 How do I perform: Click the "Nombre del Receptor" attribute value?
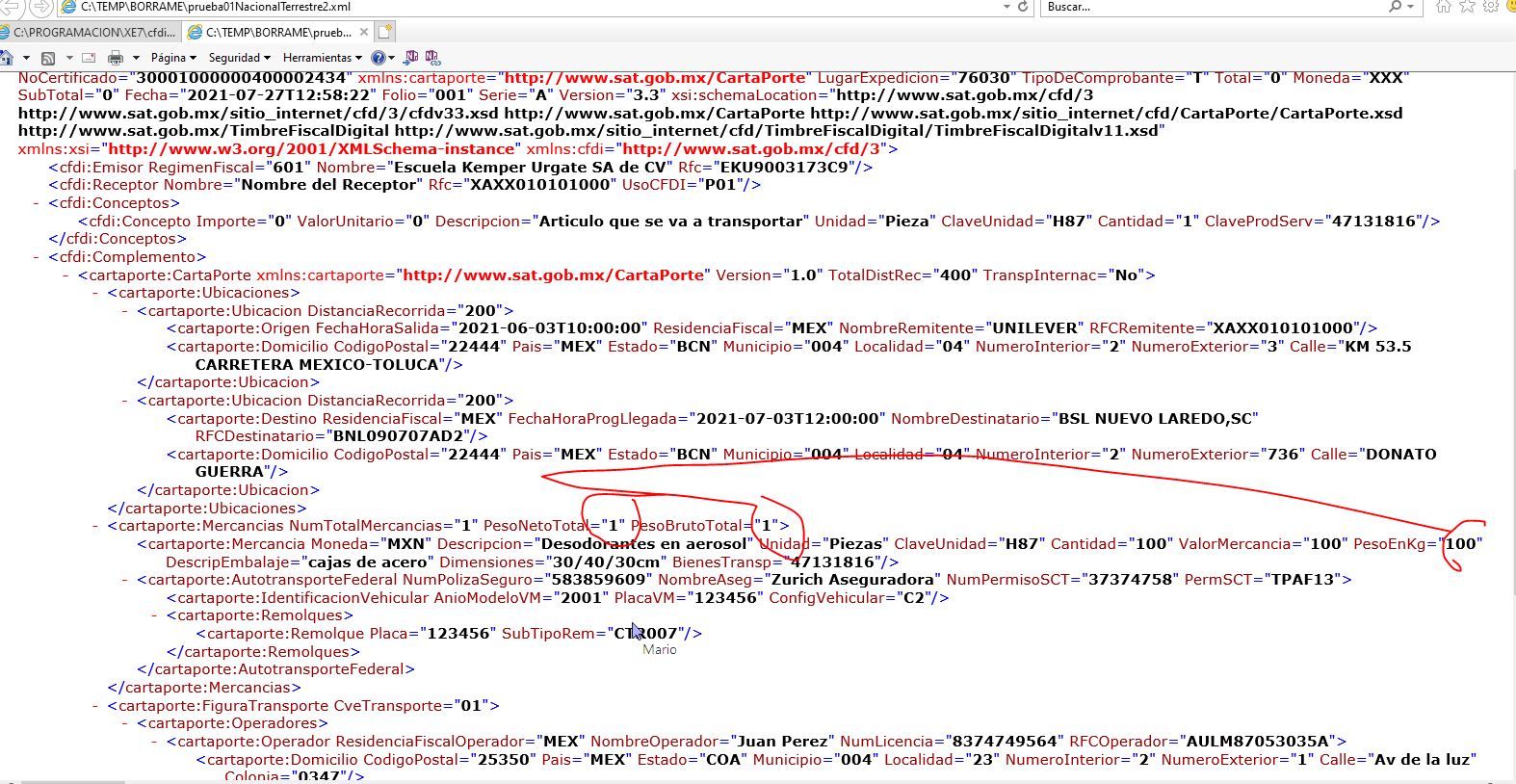click(329, 185)
